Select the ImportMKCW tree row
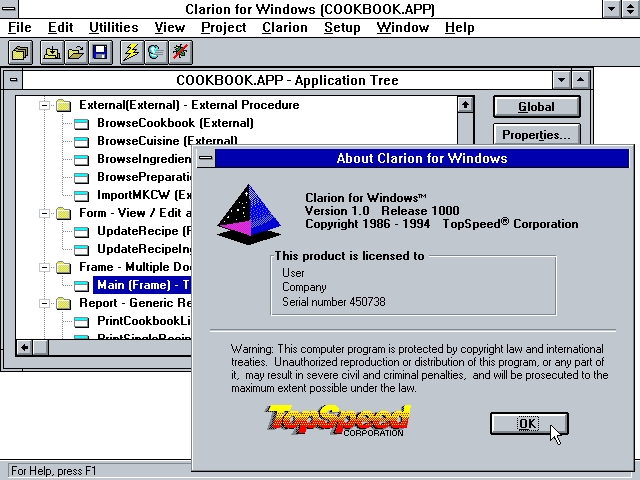Image resolution: width=640 pixels, height=480 pixels. (144, 195)
